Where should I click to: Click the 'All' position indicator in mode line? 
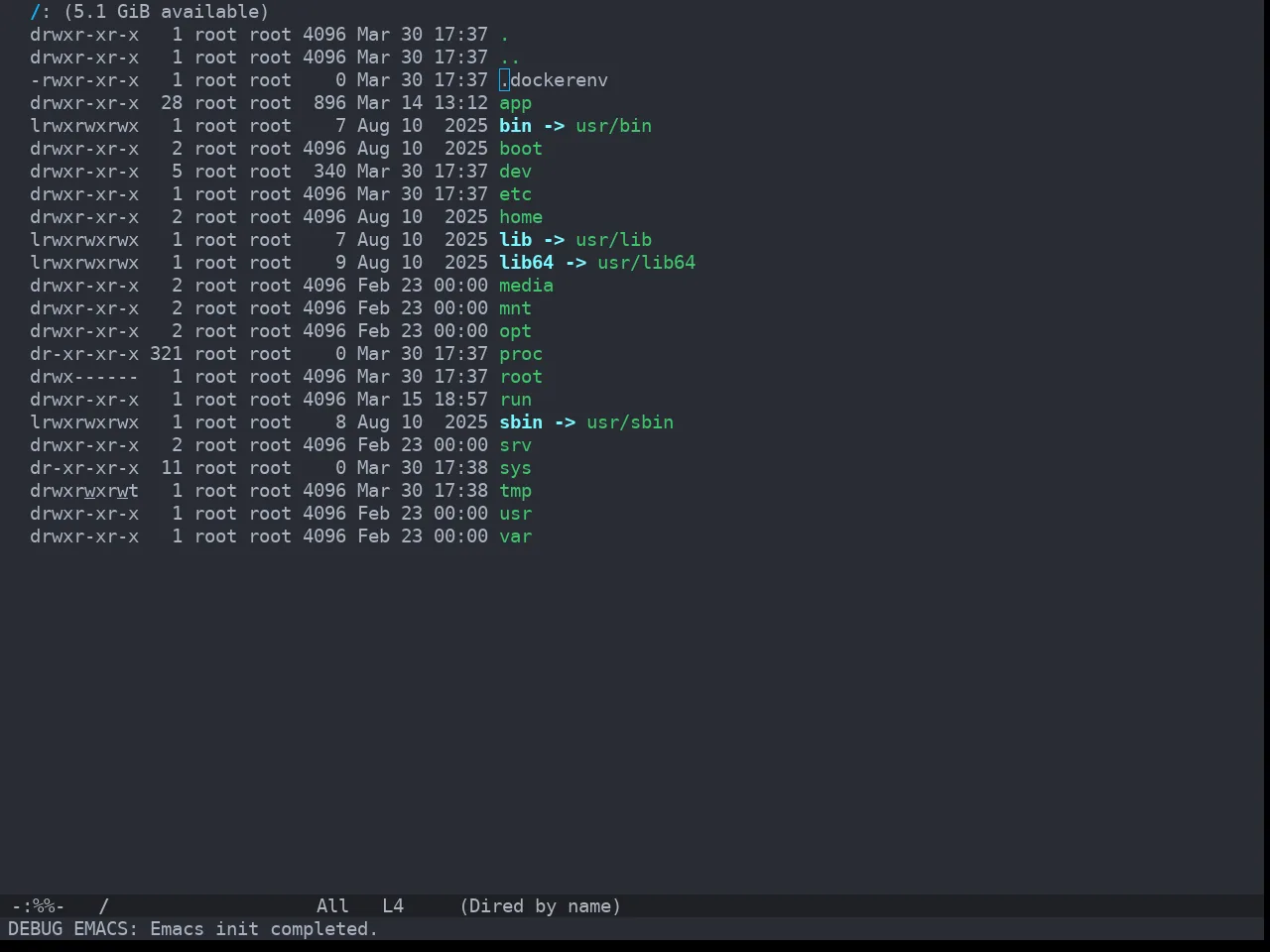(x=332, y=906)
